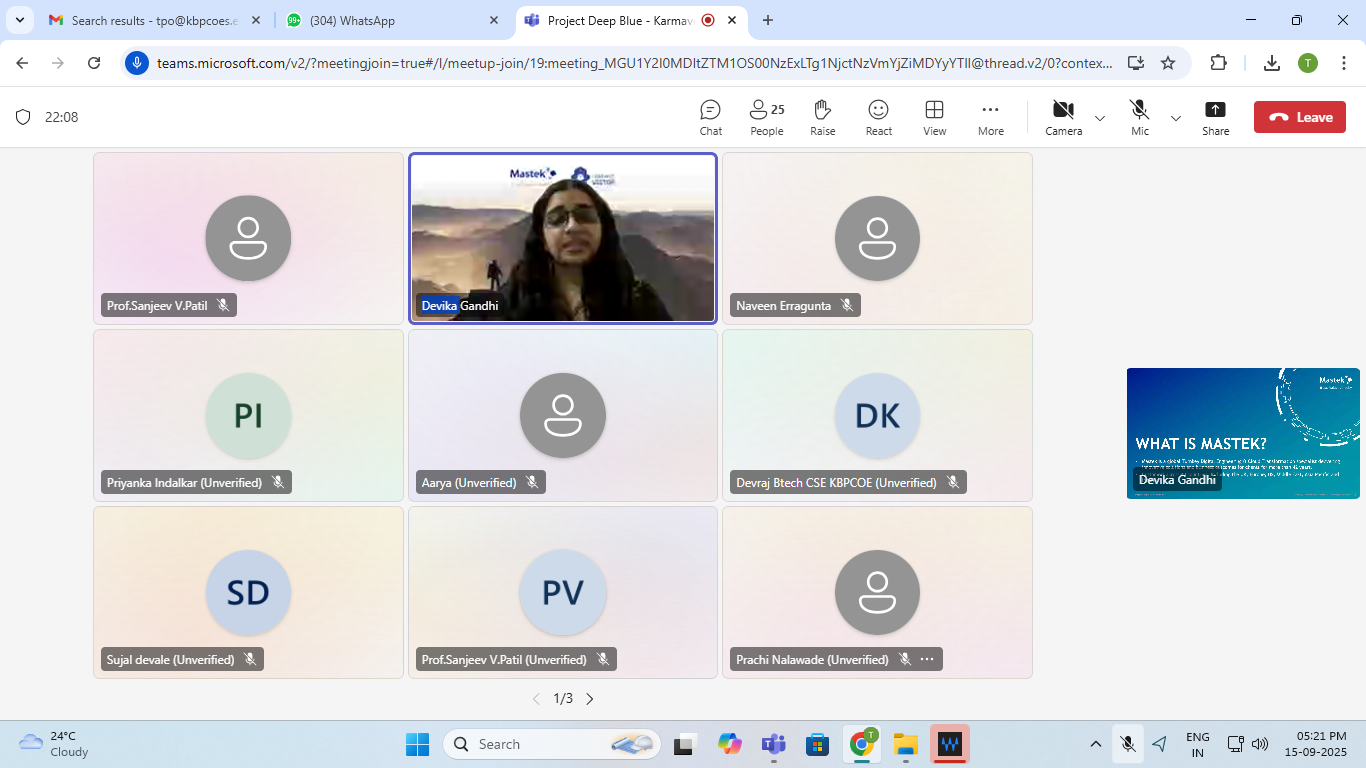1366x768 pixels.
Task: Open More meeting options
Action: [x=990, y=117]
